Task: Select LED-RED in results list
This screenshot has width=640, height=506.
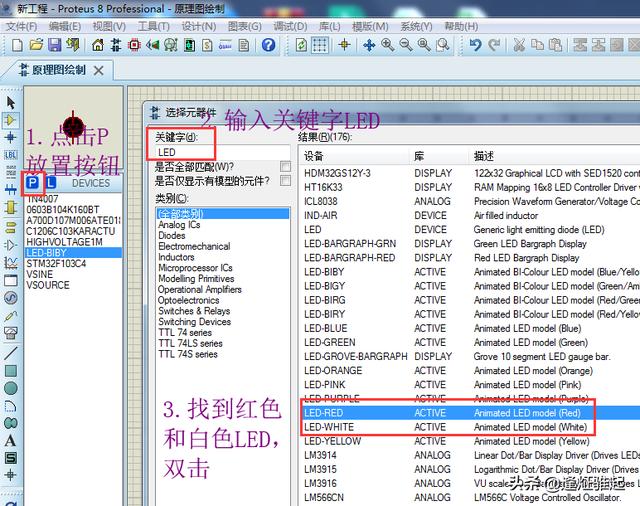Action: coord(469,413)
